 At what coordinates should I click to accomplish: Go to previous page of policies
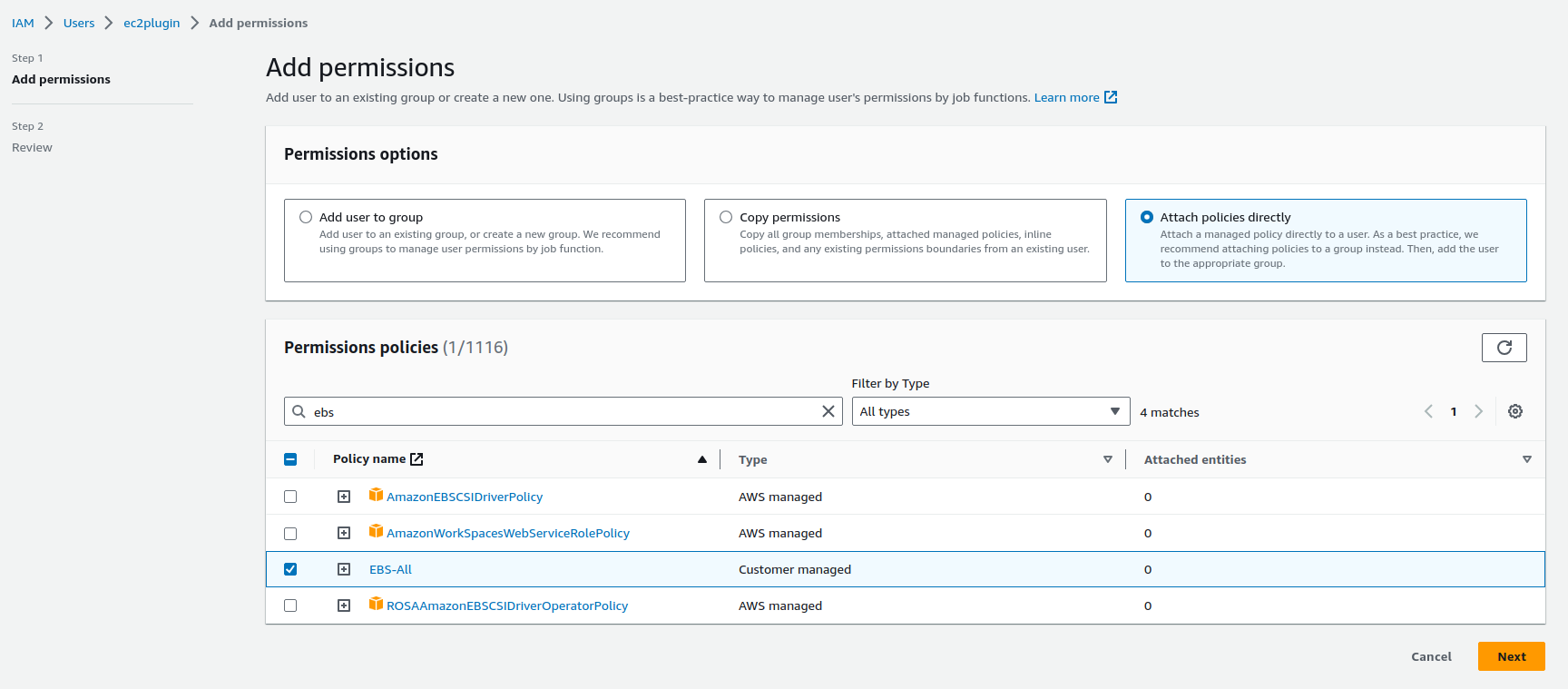click(x=1428, y=411)
